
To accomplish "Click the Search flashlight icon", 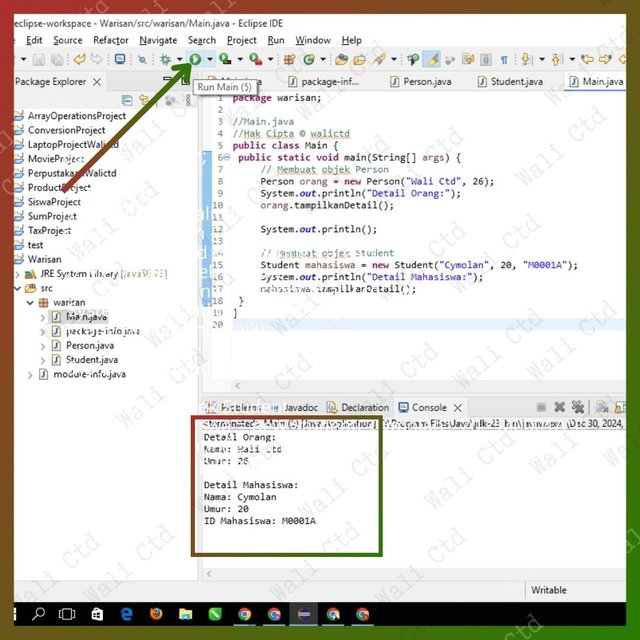I will pyautogui.click(x=379, y=60).
